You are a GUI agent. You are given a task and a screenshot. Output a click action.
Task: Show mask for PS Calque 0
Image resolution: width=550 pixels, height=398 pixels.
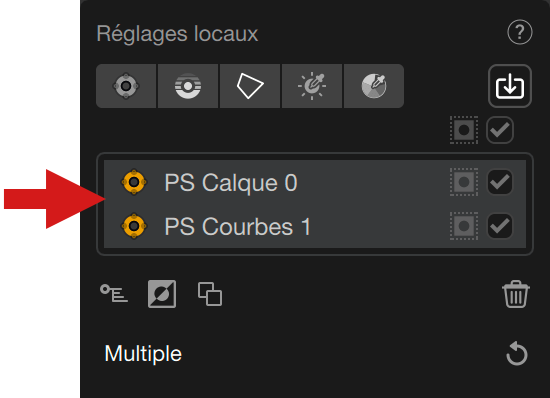pos(464,182)
